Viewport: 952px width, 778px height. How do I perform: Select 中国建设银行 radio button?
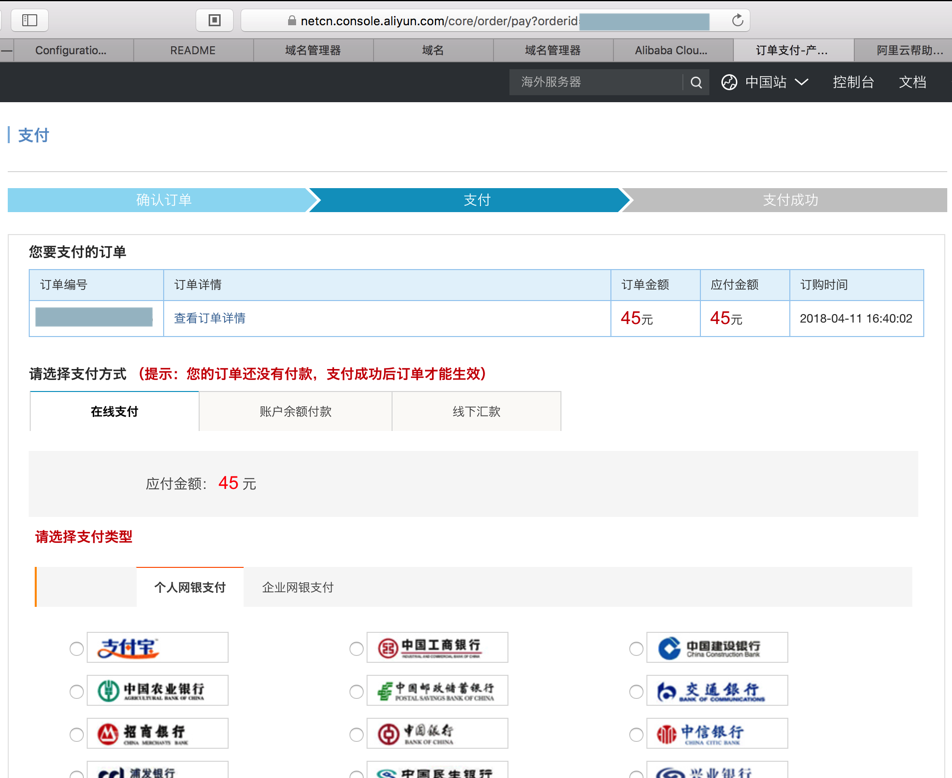pos(636,649)
